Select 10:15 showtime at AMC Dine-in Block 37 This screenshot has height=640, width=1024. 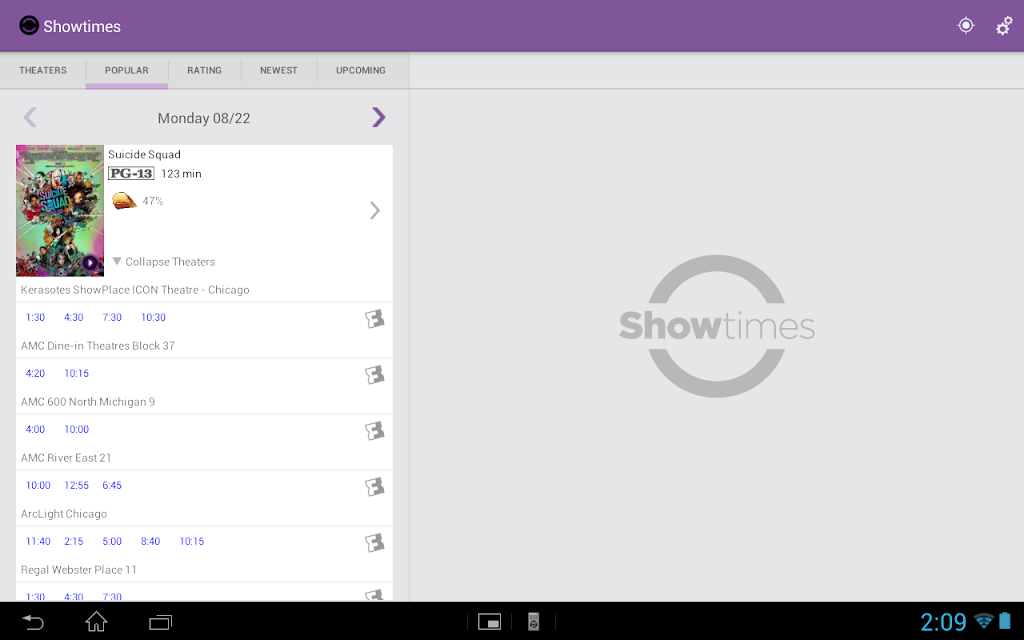[x=76, y=374]
